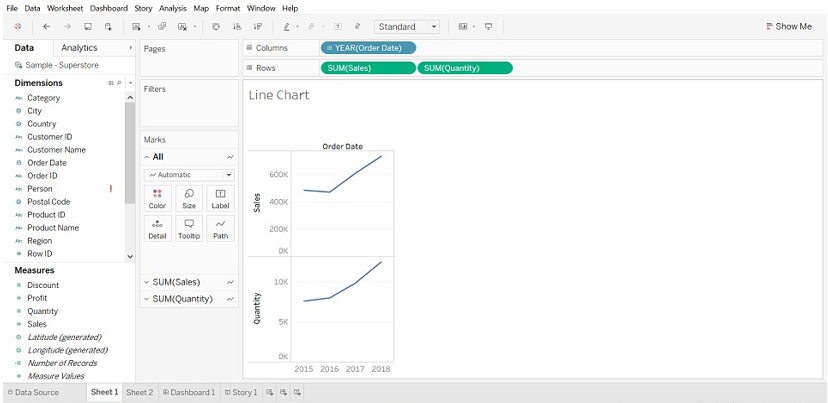Click the New Data Source icon

coord(108,26)
